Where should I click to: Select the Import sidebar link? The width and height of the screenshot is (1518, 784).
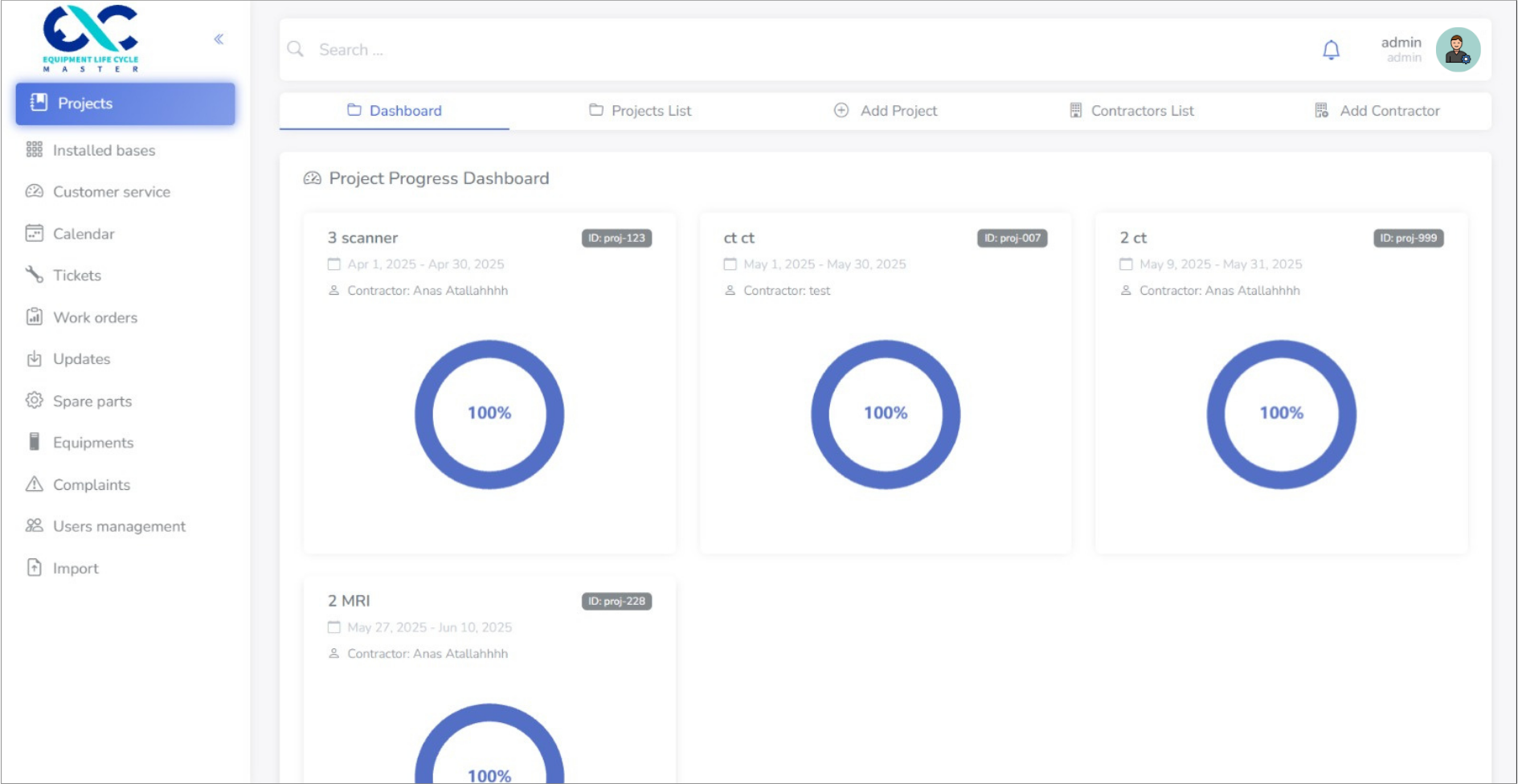tap(76, 568)
